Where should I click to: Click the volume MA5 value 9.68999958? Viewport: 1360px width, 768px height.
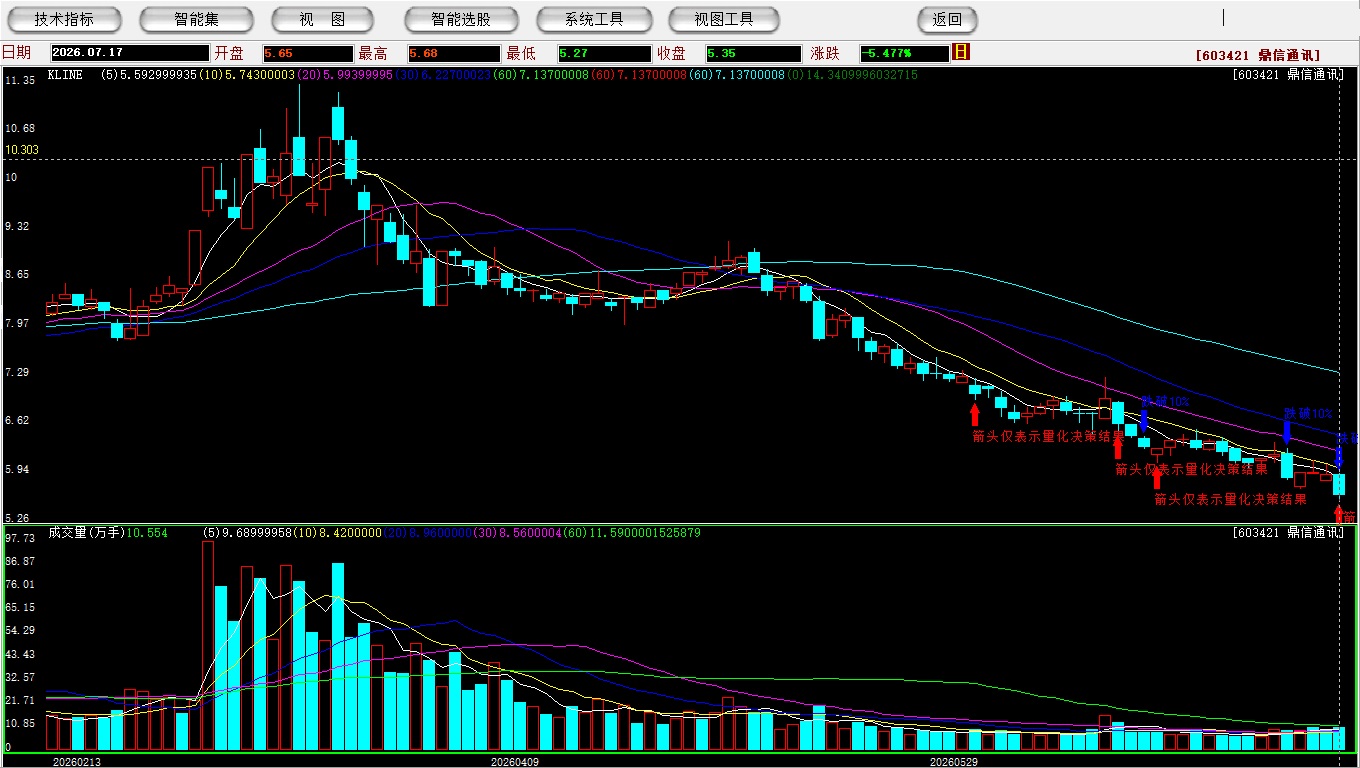coord(257,533)
